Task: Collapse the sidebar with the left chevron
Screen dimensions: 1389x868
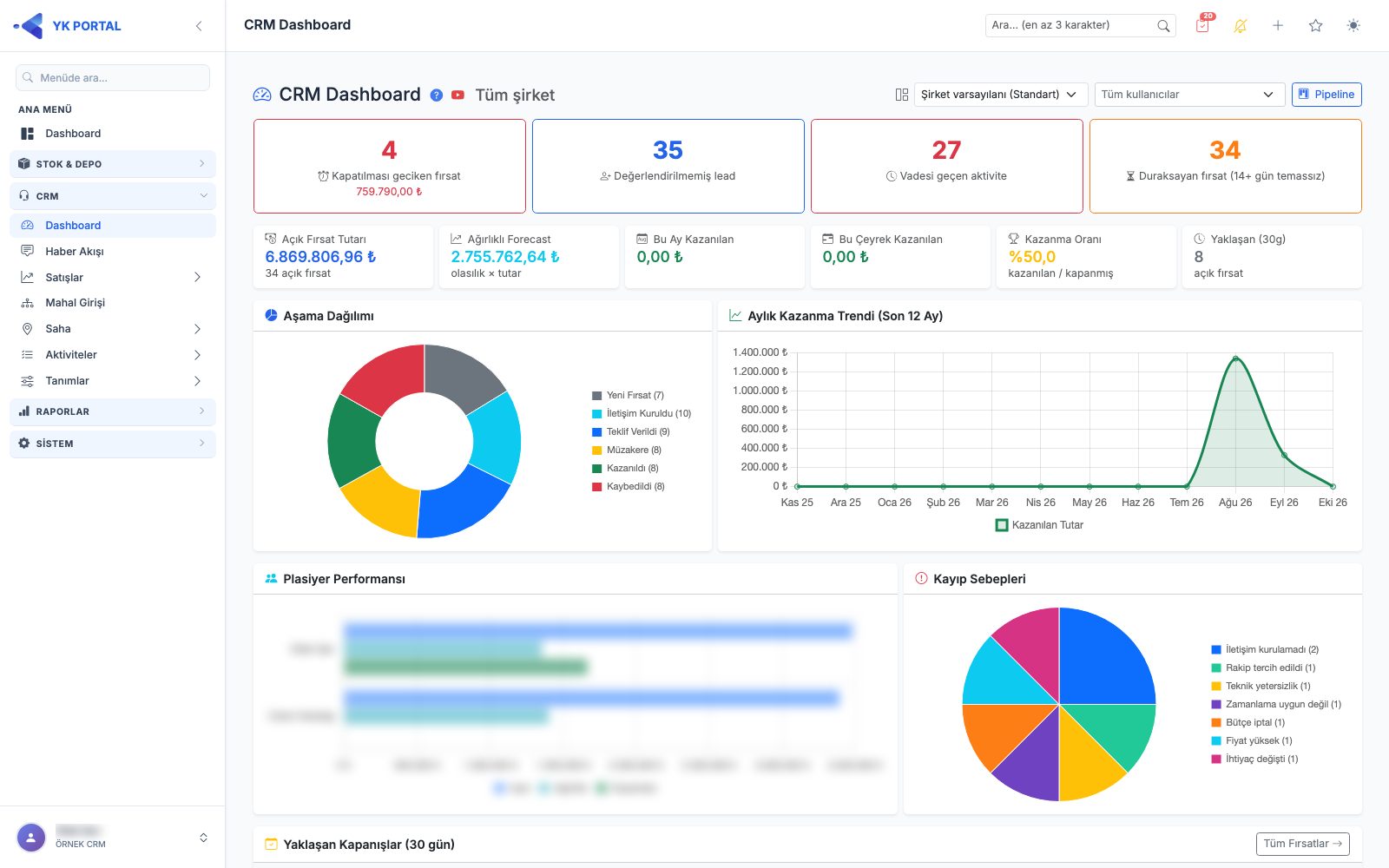Action: click(x=199, y=26)
